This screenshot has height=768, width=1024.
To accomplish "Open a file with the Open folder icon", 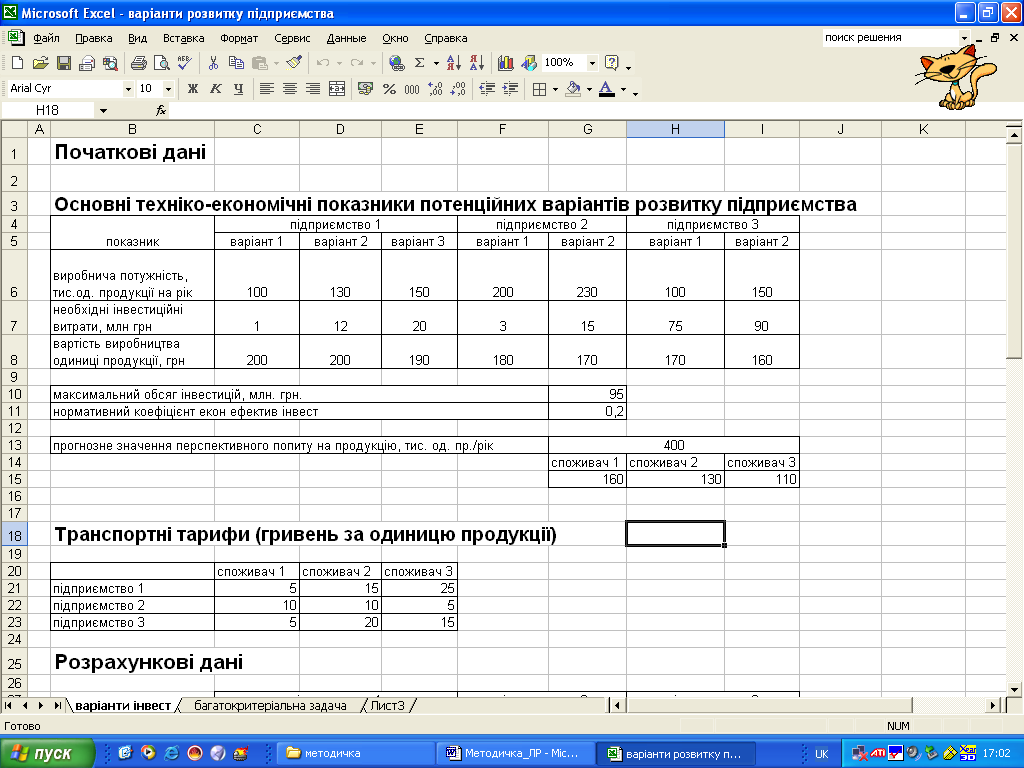I will 40,63.
